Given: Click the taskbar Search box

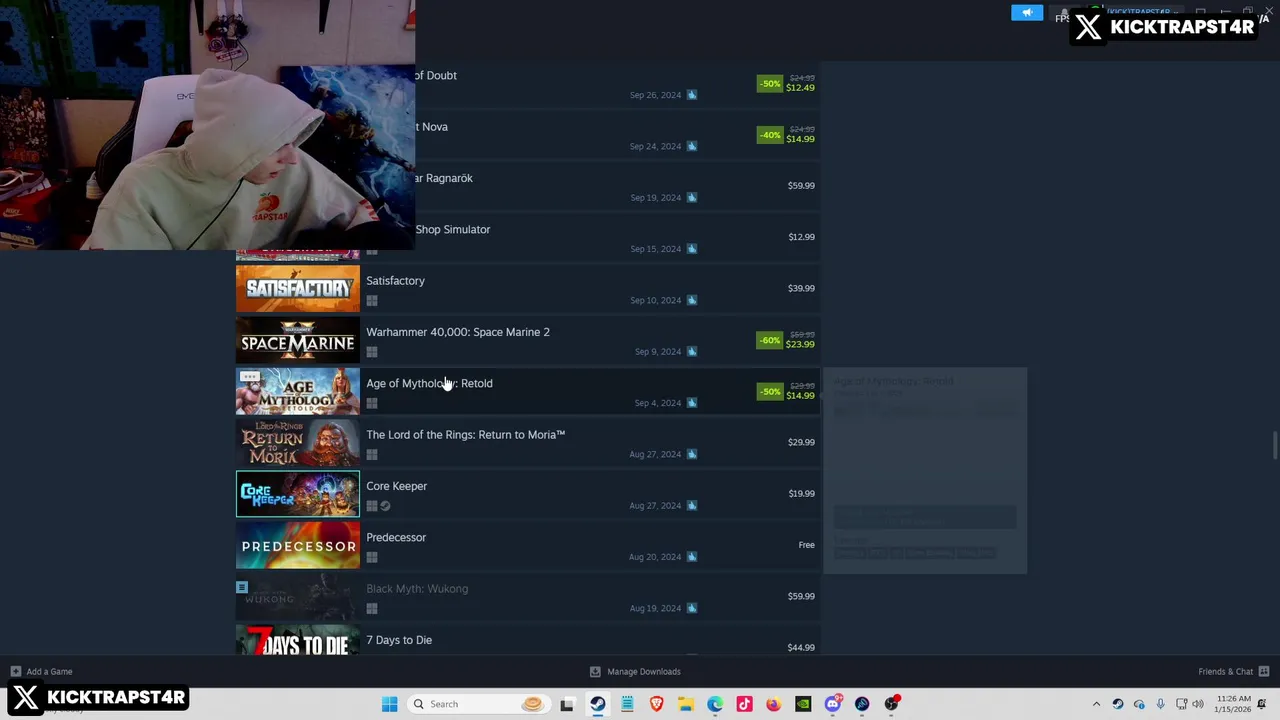Looking at the screenshot, I should click(478, 704).
